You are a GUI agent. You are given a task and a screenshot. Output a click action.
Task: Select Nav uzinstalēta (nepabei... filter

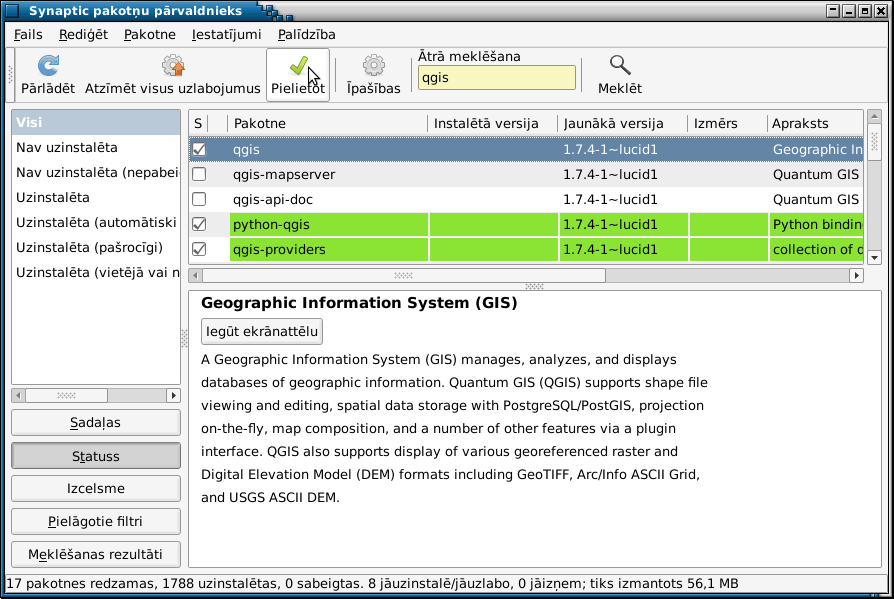coord(96,173)
